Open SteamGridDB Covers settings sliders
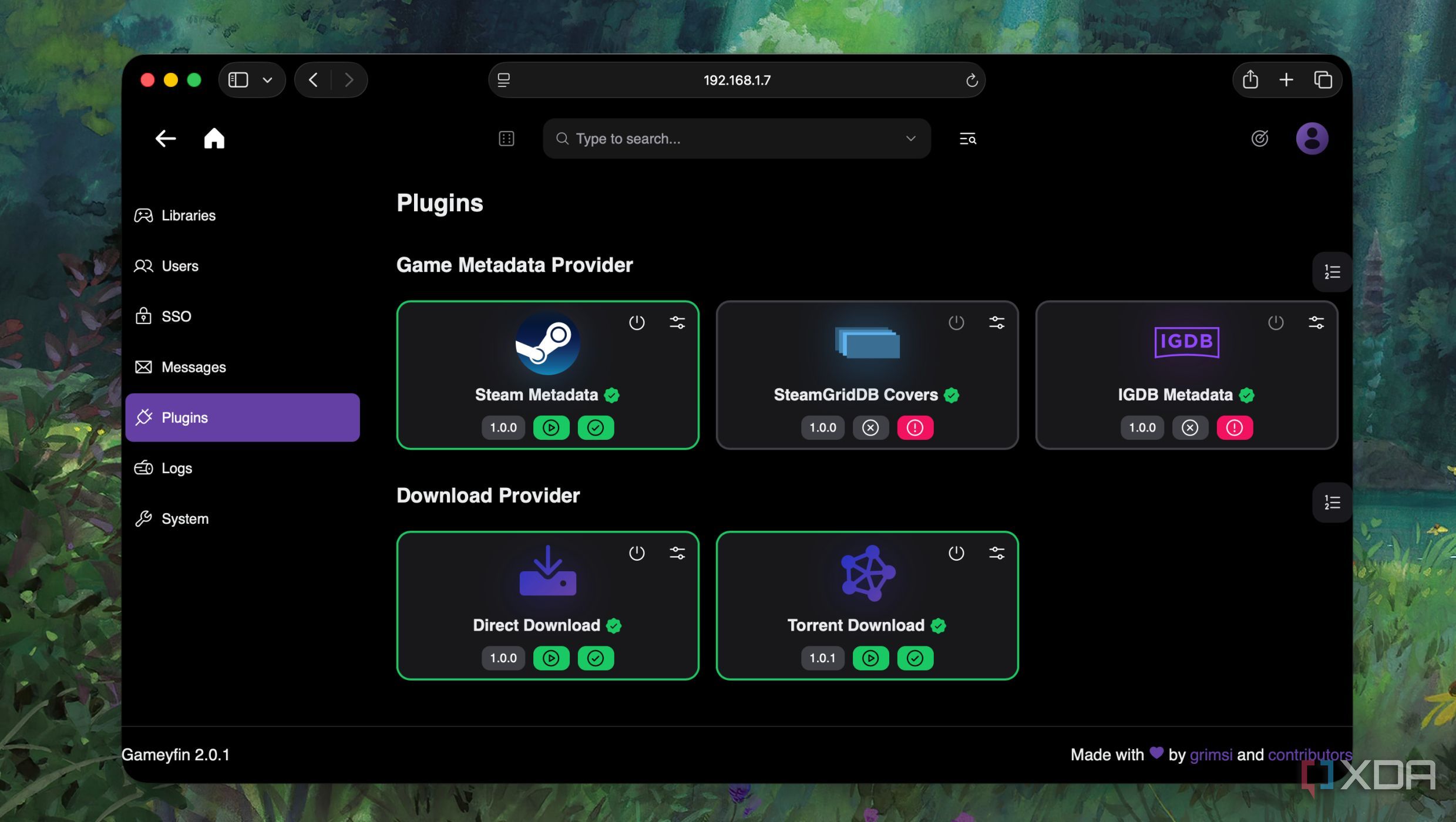The height and width of the screenshot is (822, 1456). (997, 322)
